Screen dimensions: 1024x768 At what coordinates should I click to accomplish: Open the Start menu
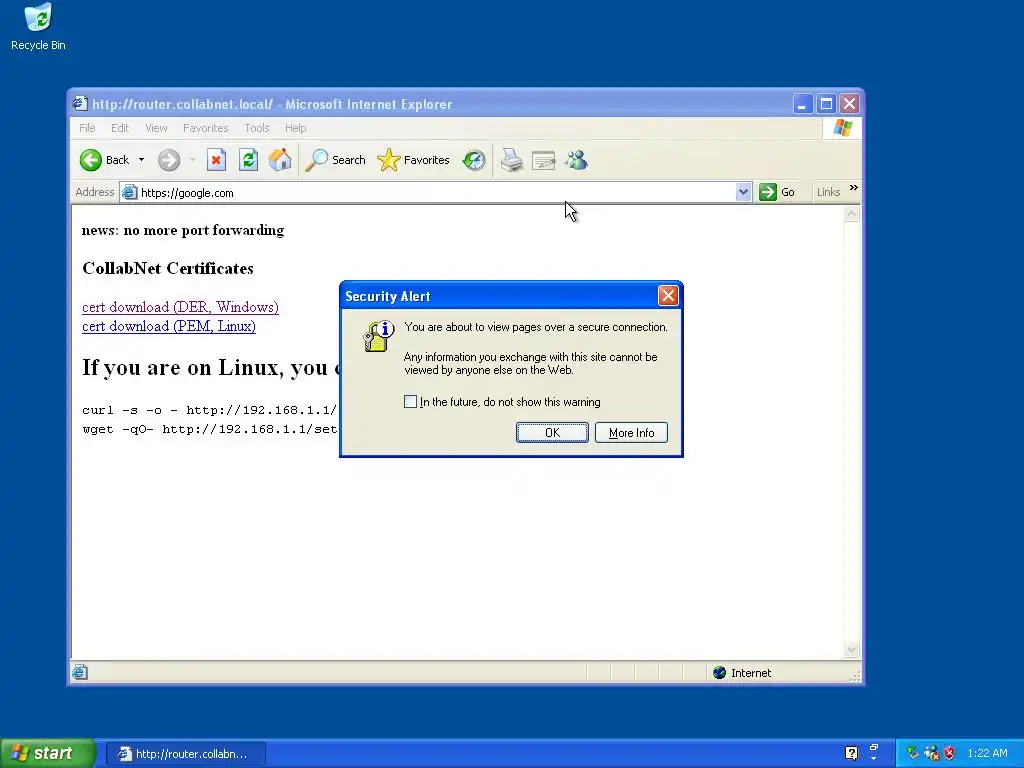pyautogui.click(x=47, y=753)
